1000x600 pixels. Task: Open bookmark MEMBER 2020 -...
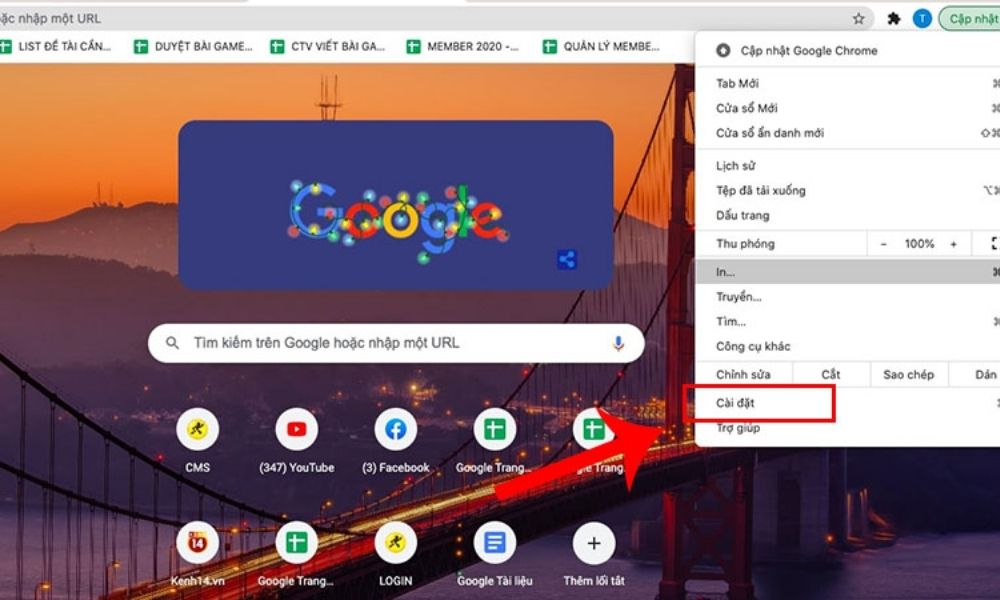[462, 46]
